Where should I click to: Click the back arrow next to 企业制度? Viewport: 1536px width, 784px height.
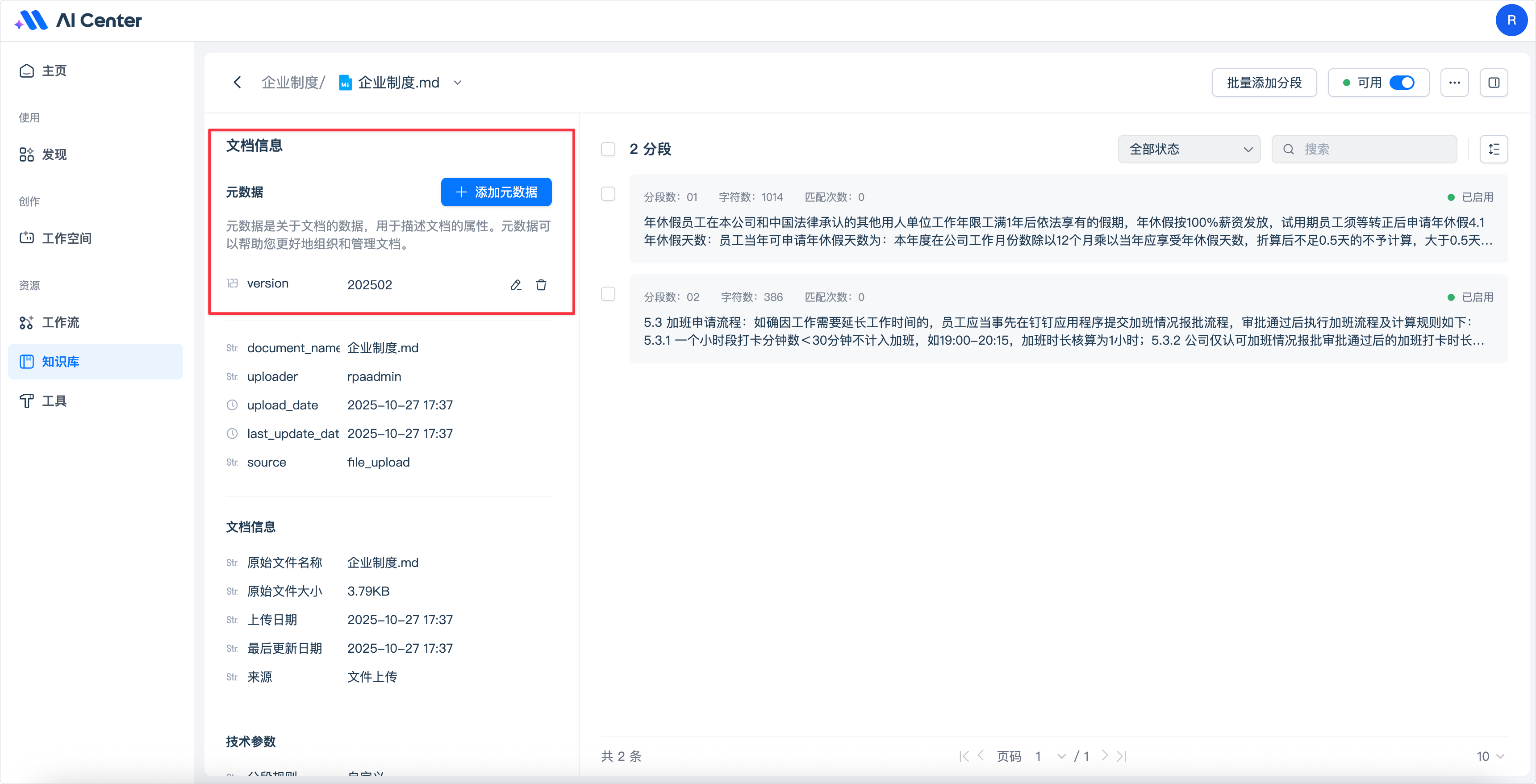[237, 82]
